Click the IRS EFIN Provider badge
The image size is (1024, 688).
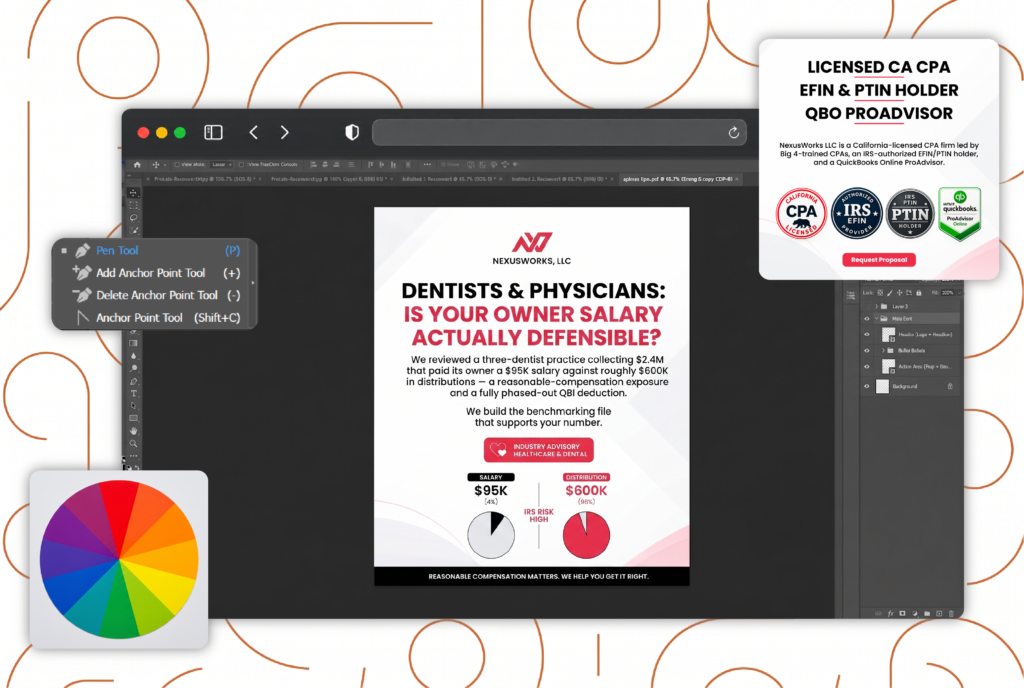tap(857, 213)
